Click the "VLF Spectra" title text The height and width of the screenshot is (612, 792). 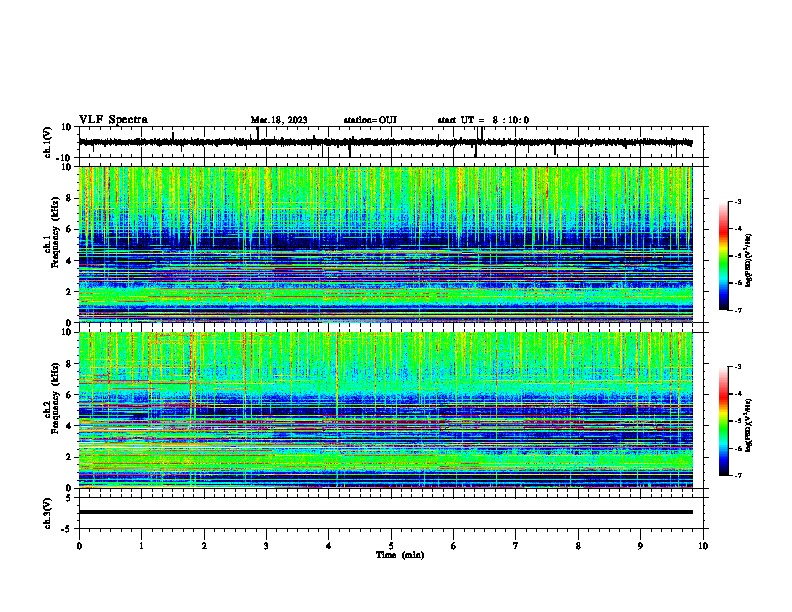113,120
